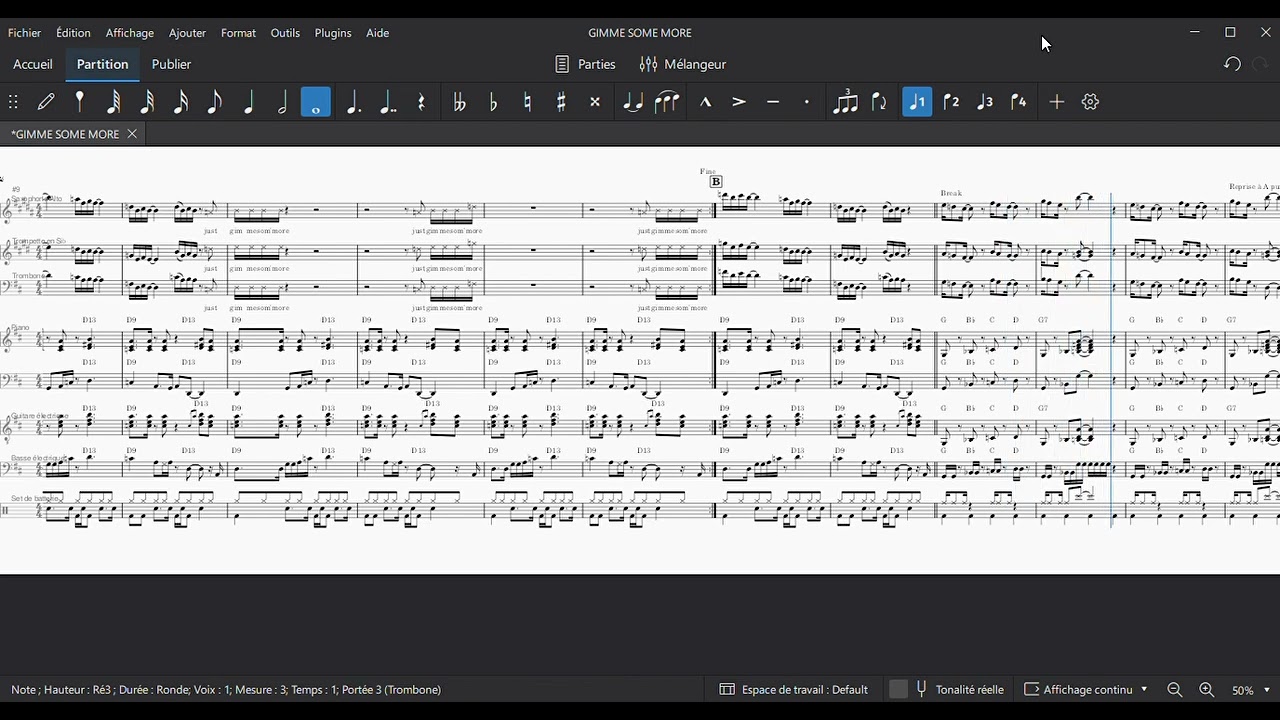1280x720 pixels.
Task: Open the note toolbar settings gear
Action: tap(1091, 102)
